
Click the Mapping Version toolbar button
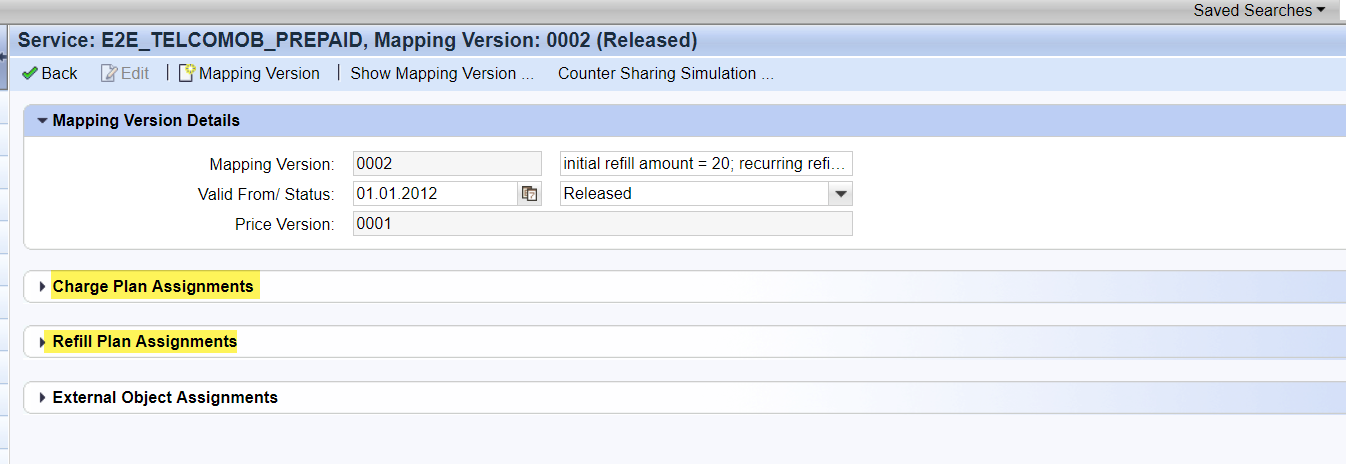click(259, 73)
